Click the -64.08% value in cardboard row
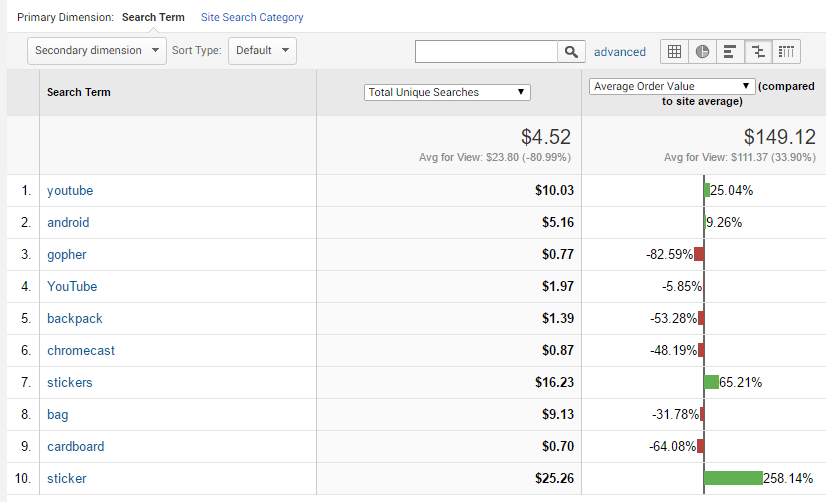The width and height of the screenshot is (826, 502). (672, 446)
